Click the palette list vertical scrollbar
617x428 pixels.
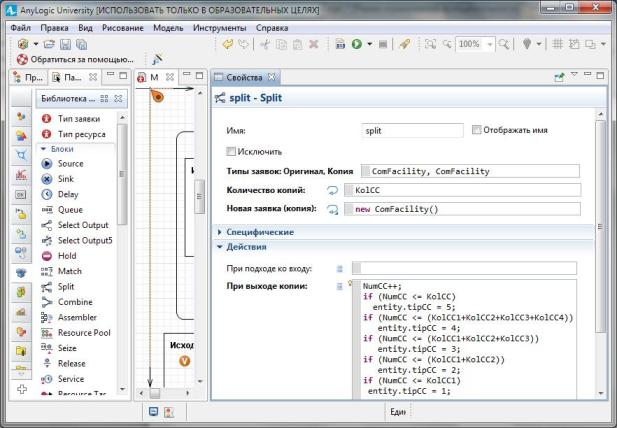(122, 174)
